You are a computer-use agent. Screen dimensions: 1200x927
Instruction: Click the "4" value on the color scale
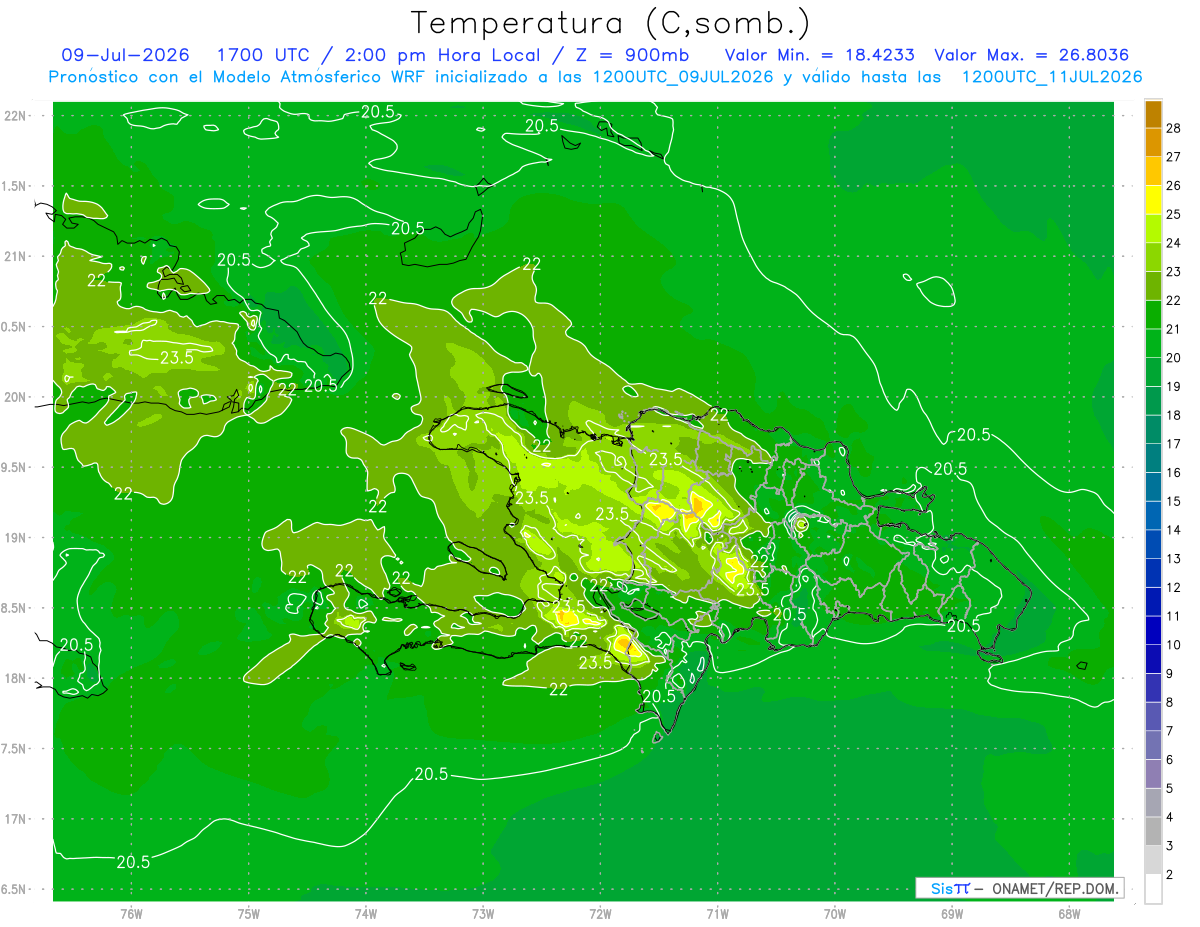[1170, 817]
